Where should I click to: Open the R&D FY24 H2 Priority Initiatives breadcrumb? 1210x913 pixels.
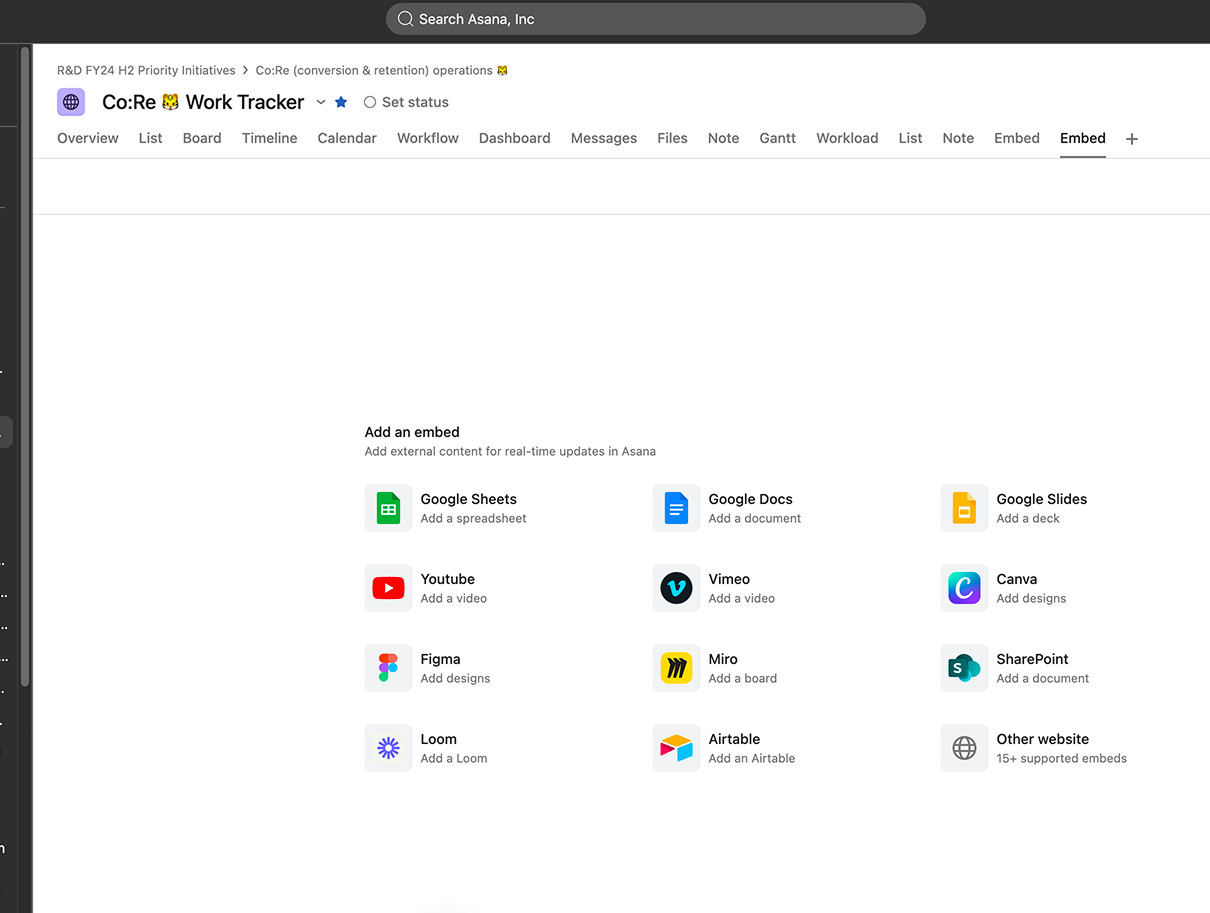pos(145,70)
